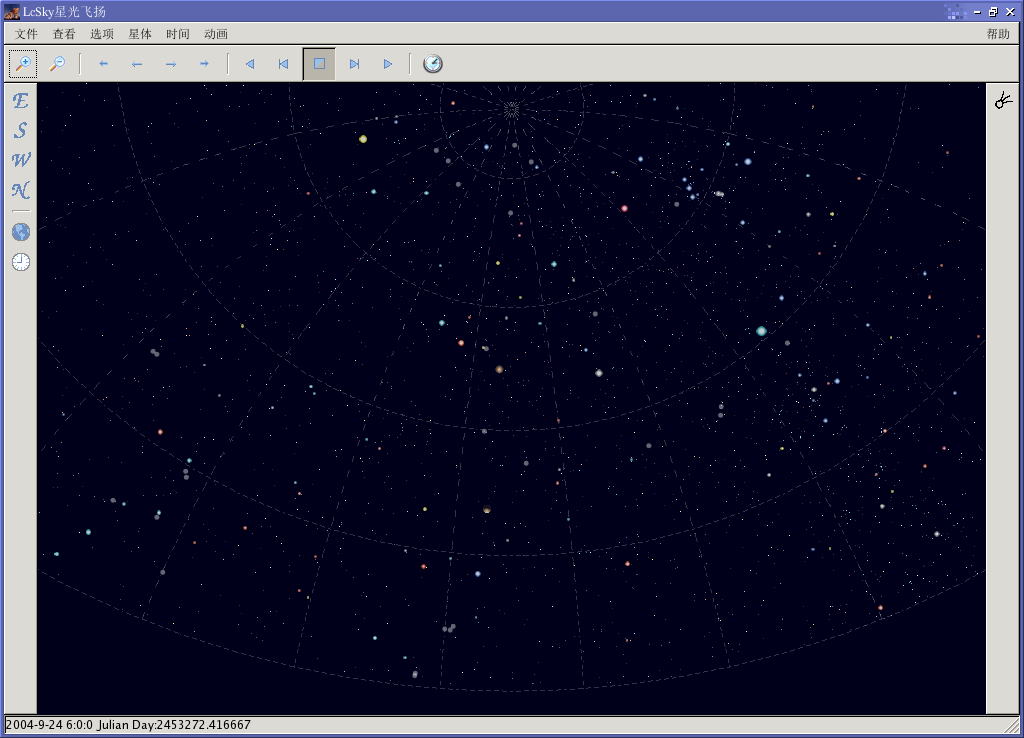
Task: Play the animation forward
Action: pos(387,64)
